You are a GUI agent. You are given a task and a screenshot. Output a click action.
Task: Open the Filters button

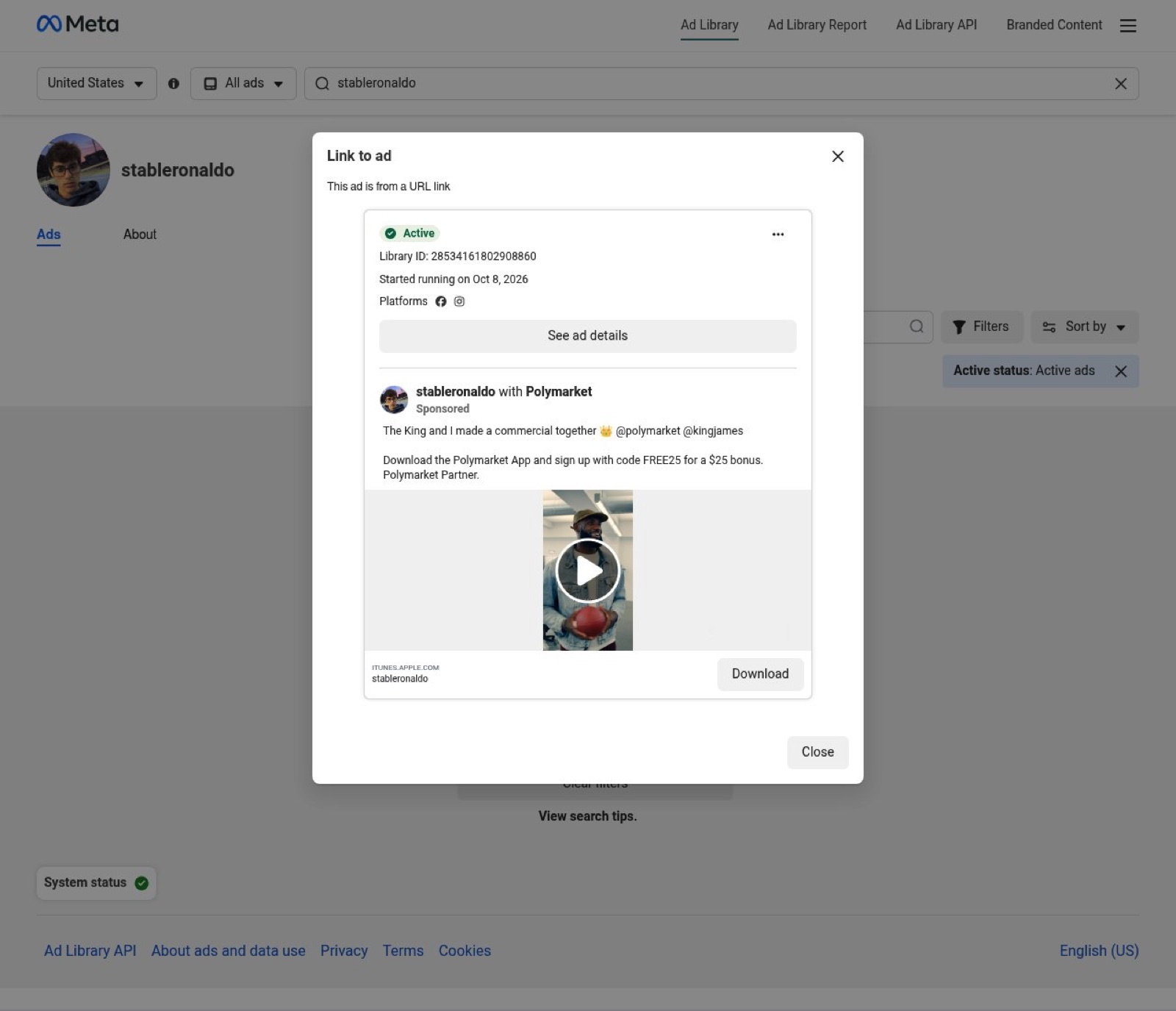[x=981, y=327]
